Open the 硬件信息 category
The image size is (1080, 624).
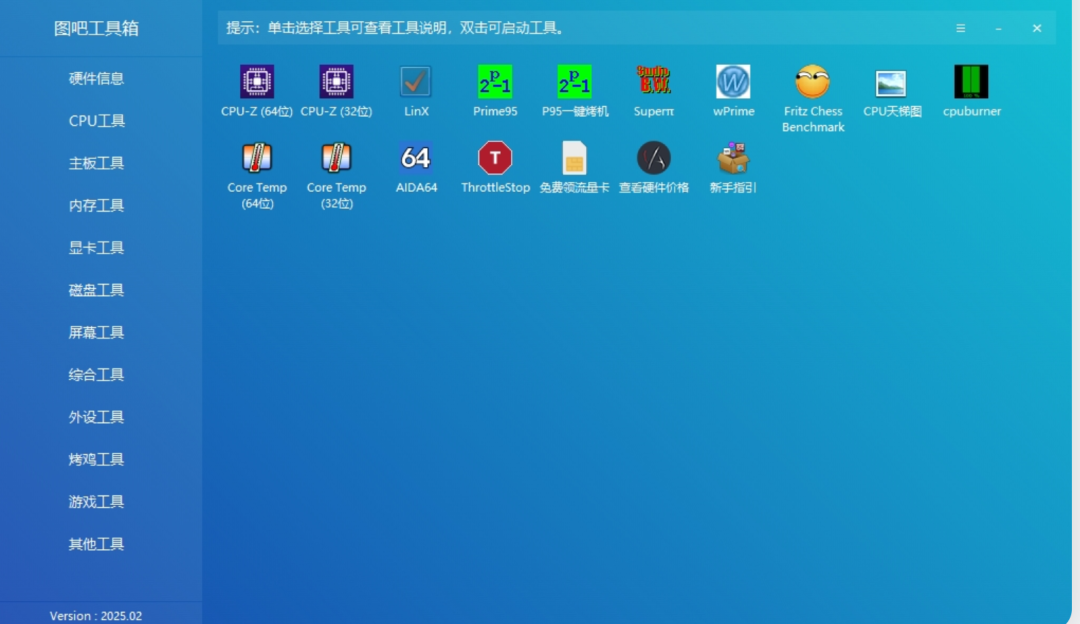click(x=96, y=79)
